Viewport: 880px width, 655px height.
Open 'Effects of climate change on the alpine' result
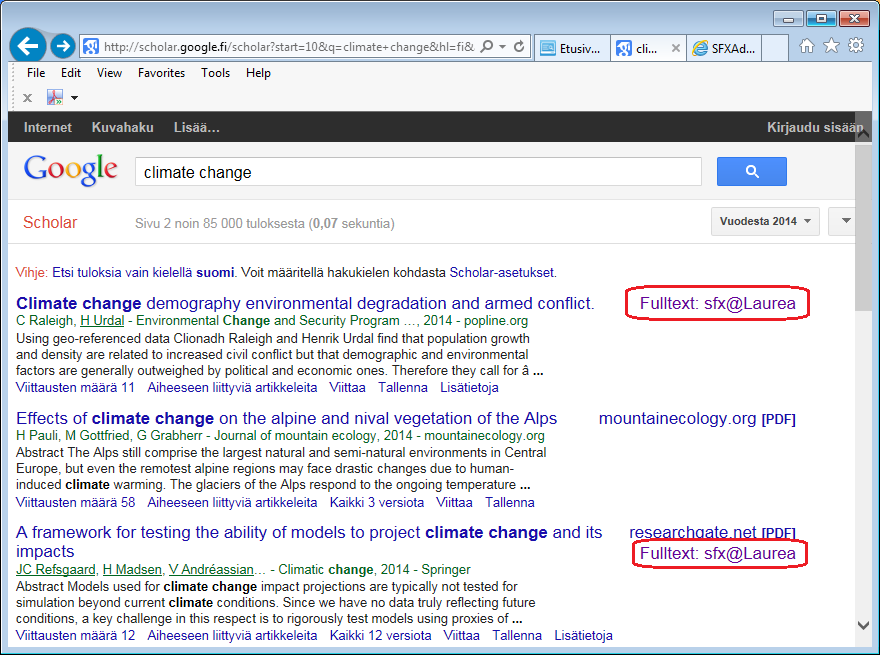coord(286,418)
